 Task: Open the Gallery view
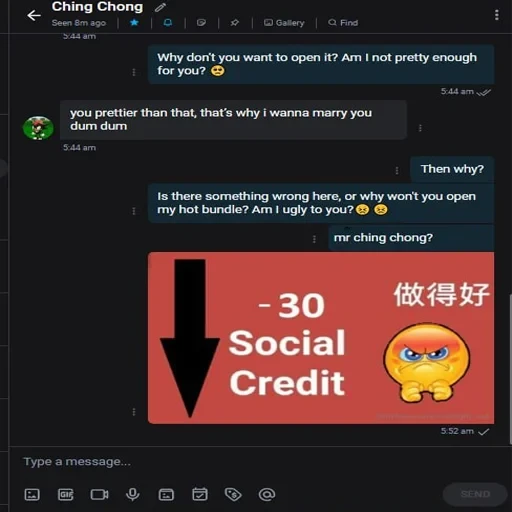pos(284,23)
